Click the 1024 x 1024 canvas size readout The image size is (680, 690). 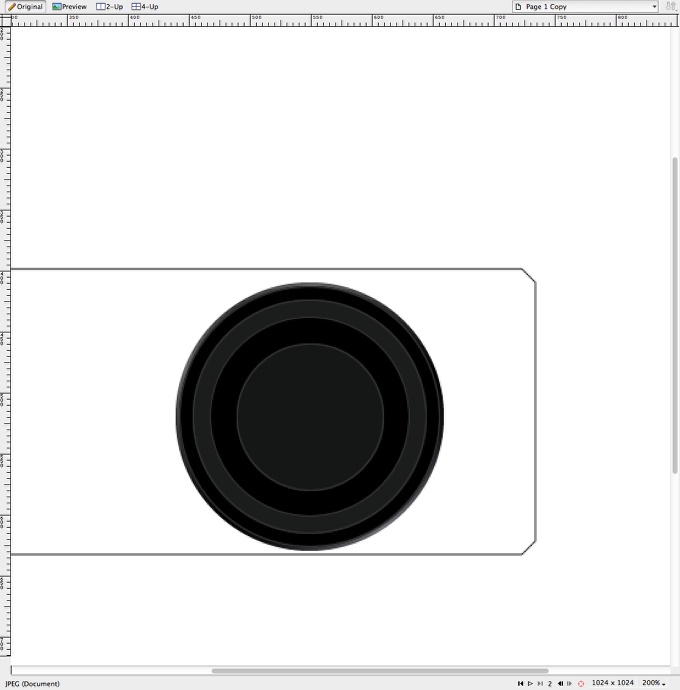(x=613, y=683)
